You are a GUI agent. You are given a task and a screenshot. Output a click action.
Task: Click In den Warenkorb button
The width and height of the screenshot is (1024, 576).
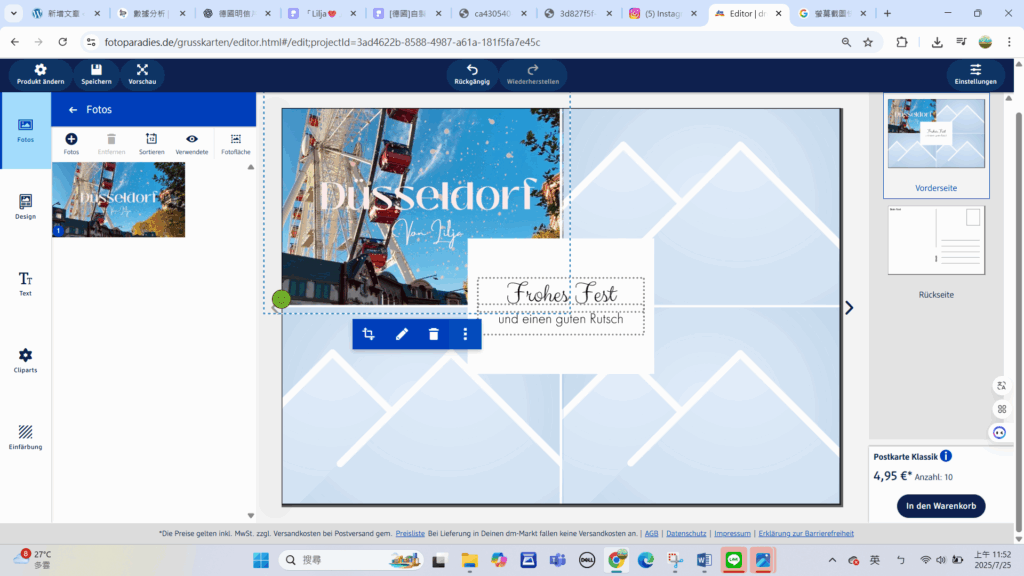(940, 506)
